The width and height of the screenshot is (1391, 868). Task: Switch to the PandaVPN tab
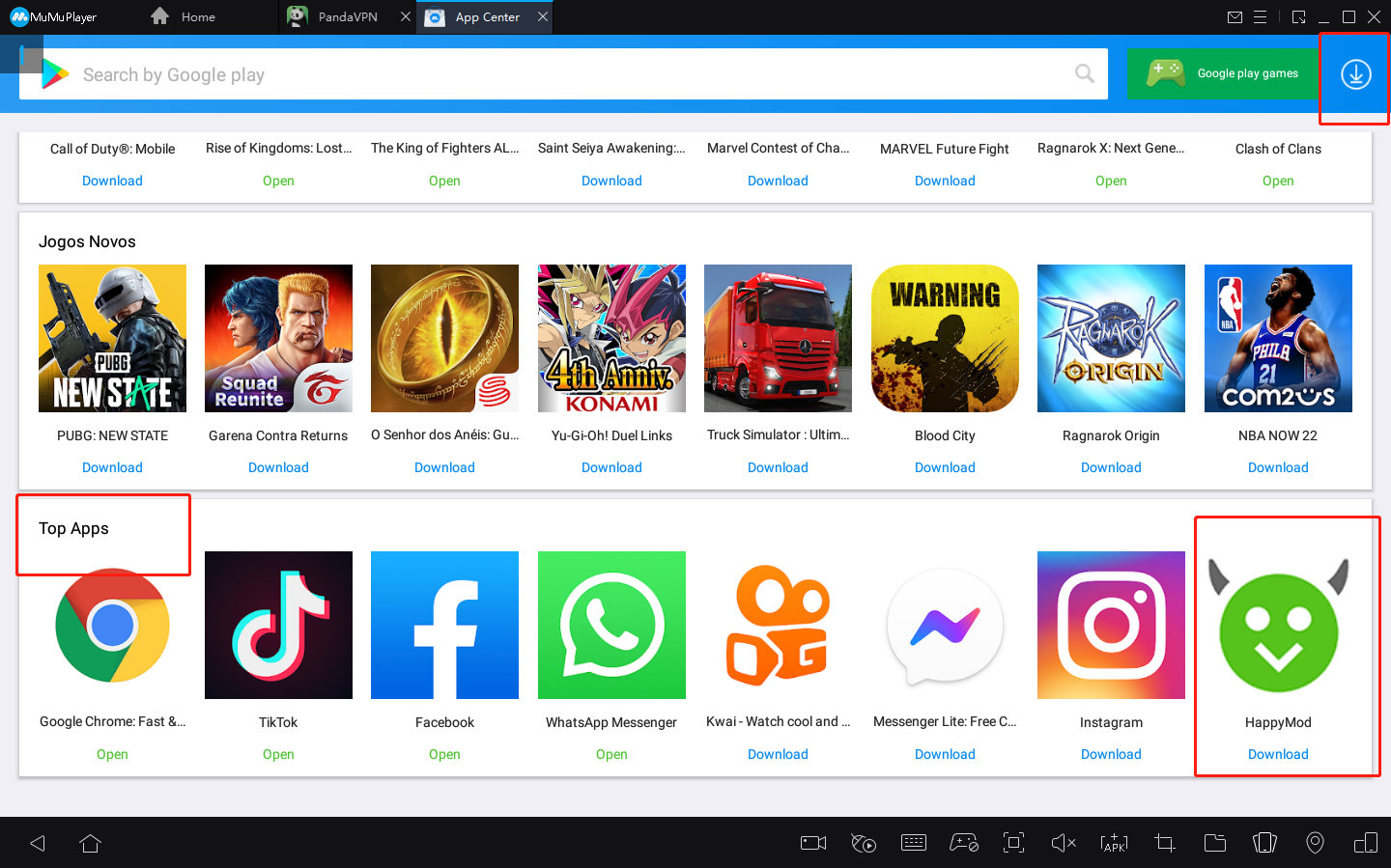pos(343,16)
